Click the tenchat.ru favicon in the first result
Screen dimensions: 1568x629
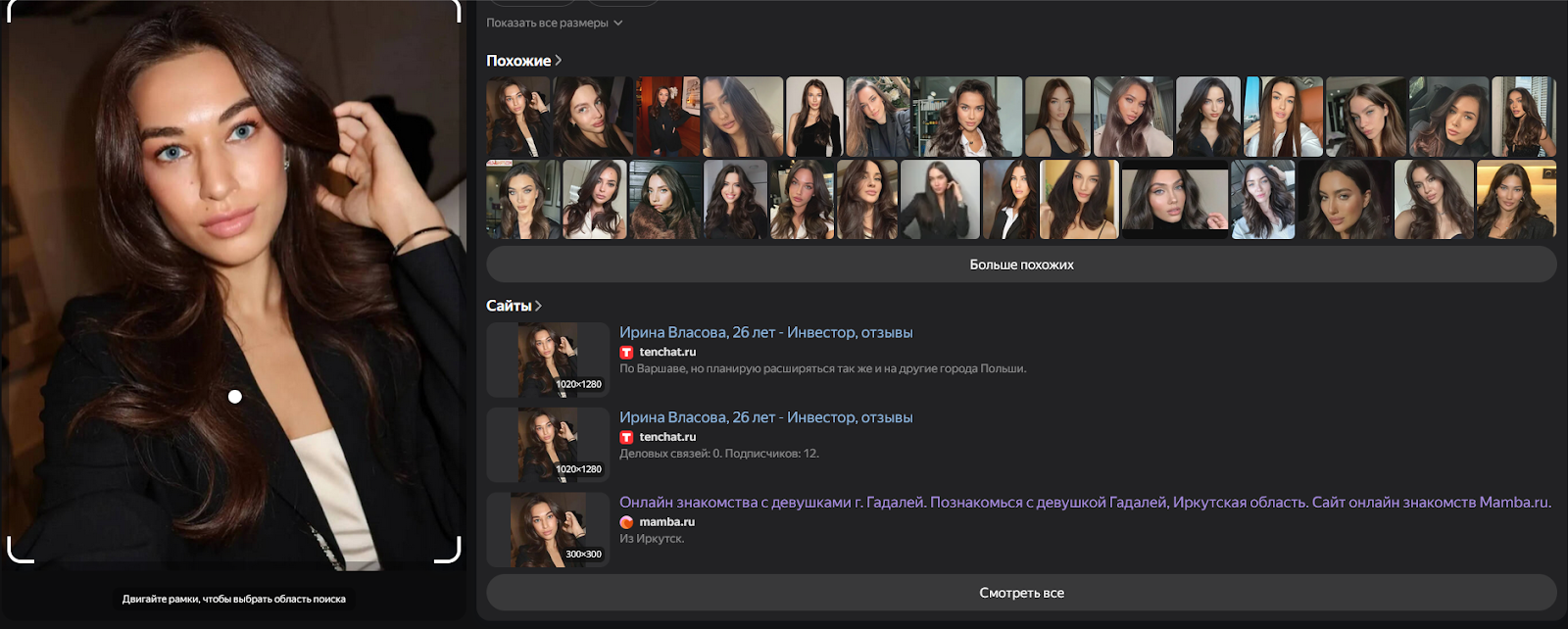(x=626, y=353)
